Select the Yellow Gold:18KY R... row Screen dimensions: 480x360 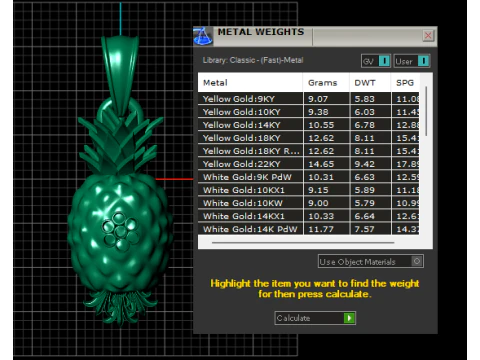click(309, 151)
